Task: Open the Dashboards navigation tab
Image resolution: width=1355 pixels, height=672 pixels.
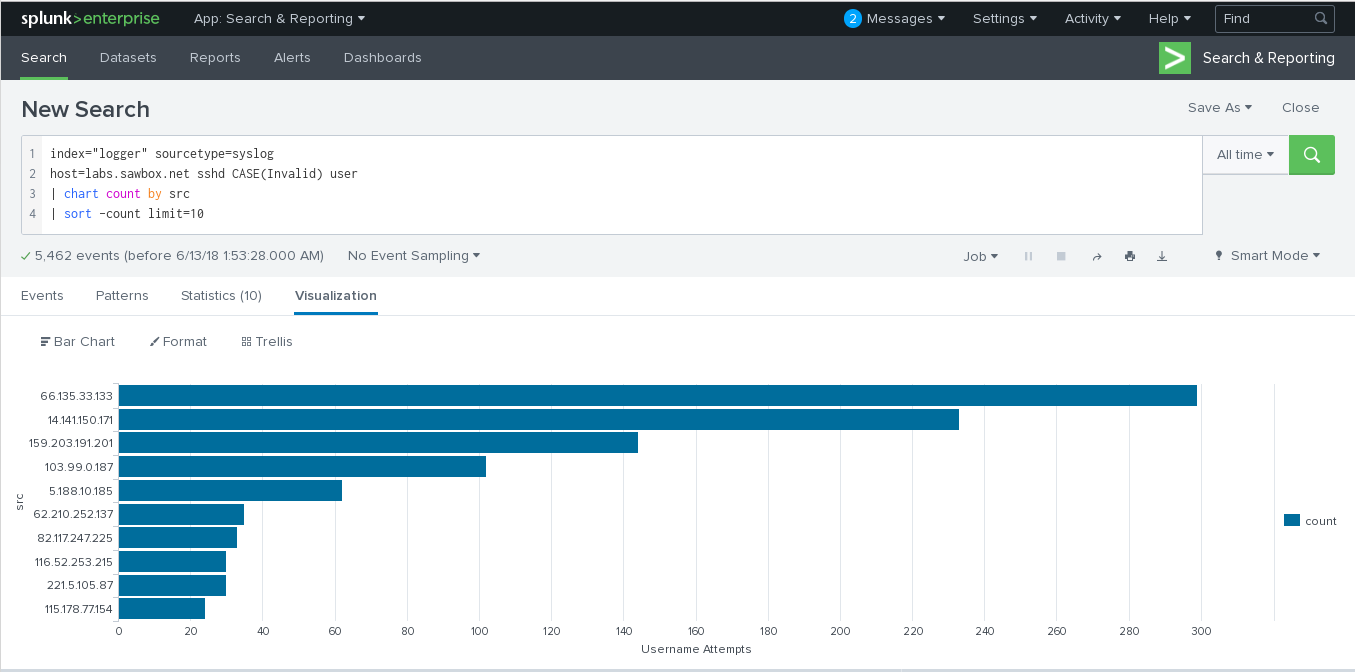Action: [382, 58]
